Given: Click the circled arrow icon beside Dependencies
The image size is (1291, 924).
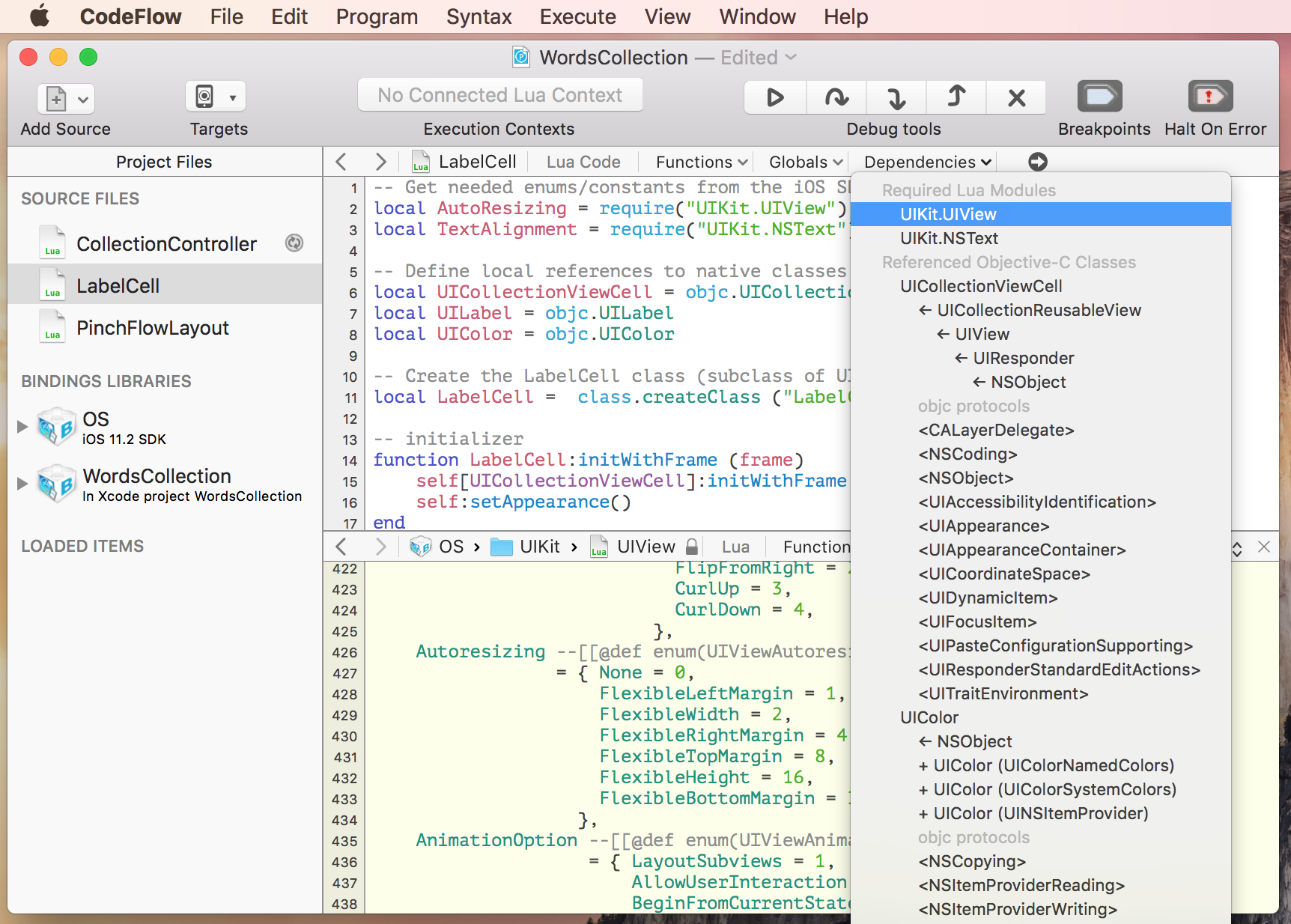Looking at the screenshot, I should [1038, 162].
